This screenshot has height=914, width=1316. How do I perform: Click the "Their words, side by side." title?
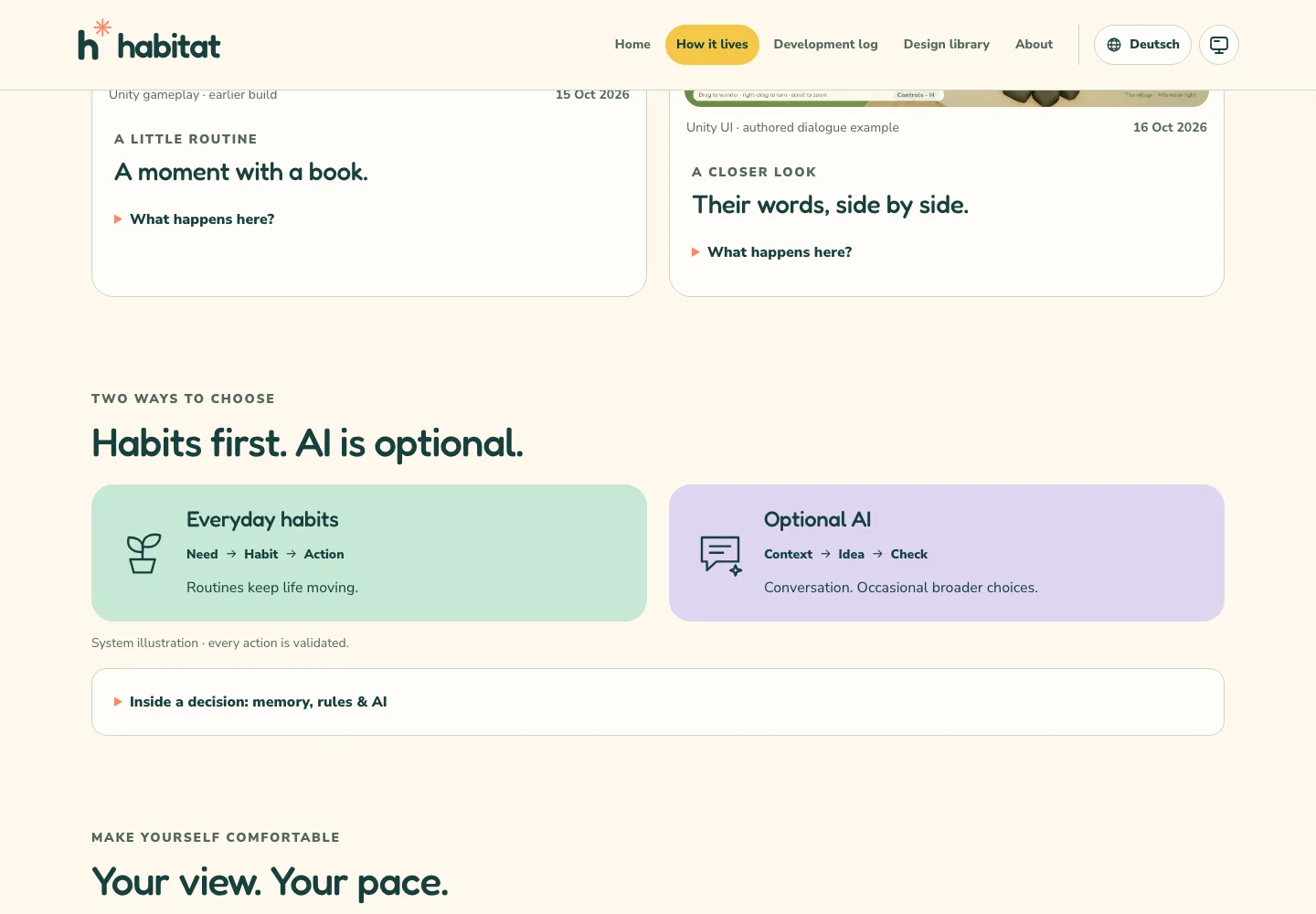tap(830, 205)
